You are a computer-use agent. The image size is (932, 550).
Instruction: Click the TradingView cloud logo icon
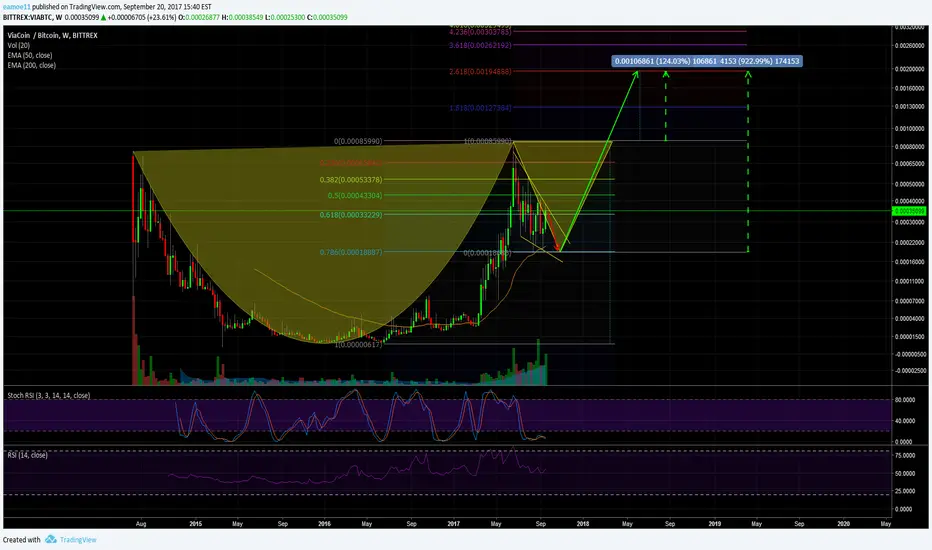point(51,539)
